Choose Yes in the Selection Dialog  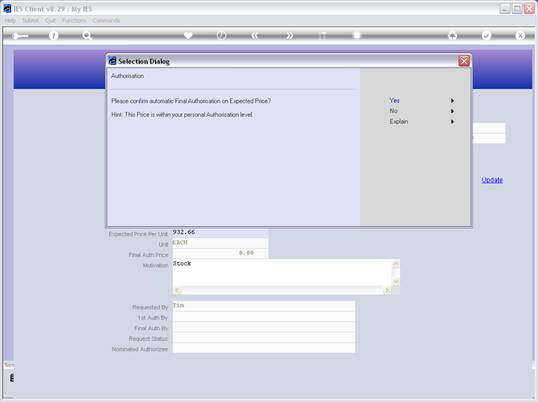(x=394, y=100)
